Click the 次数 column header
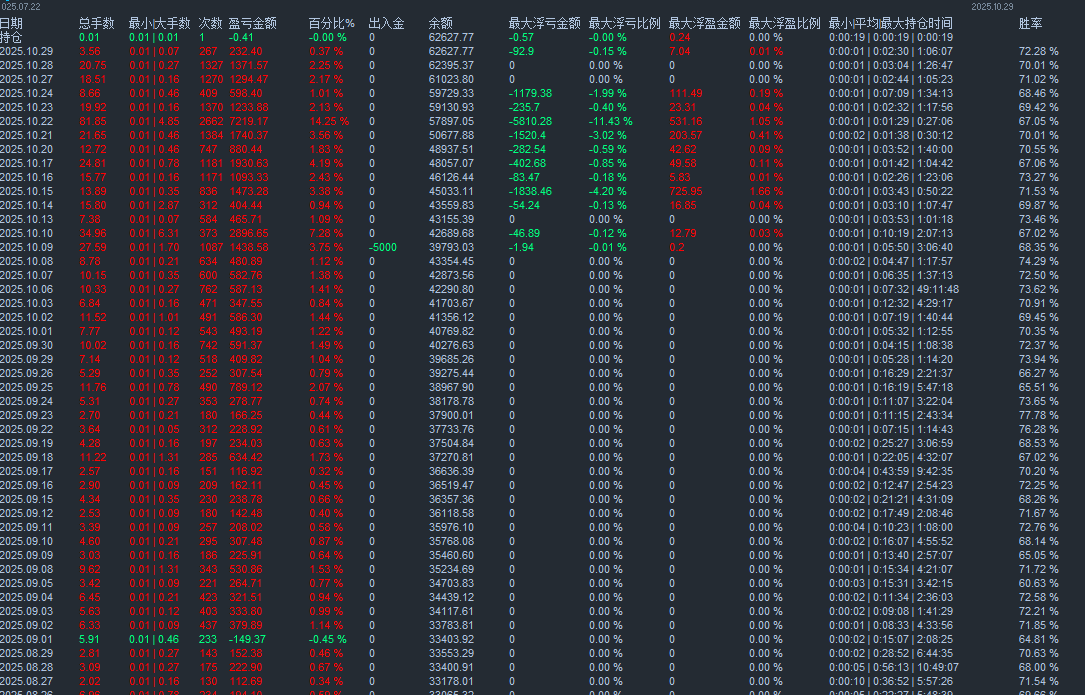This screenshot has height=695, width=1085. pyautogui.click(x=210, y=24)
